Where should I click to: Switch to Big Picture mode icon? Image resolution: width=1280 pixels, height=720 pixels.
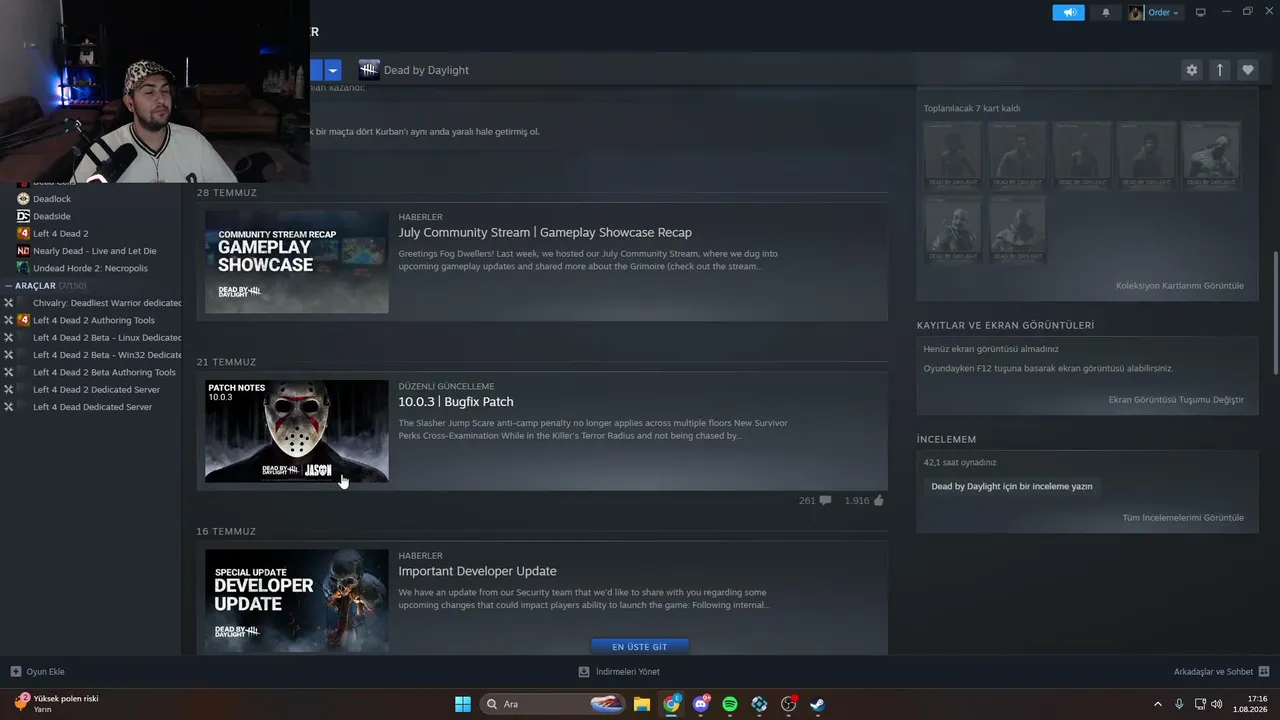[1201, 12]
